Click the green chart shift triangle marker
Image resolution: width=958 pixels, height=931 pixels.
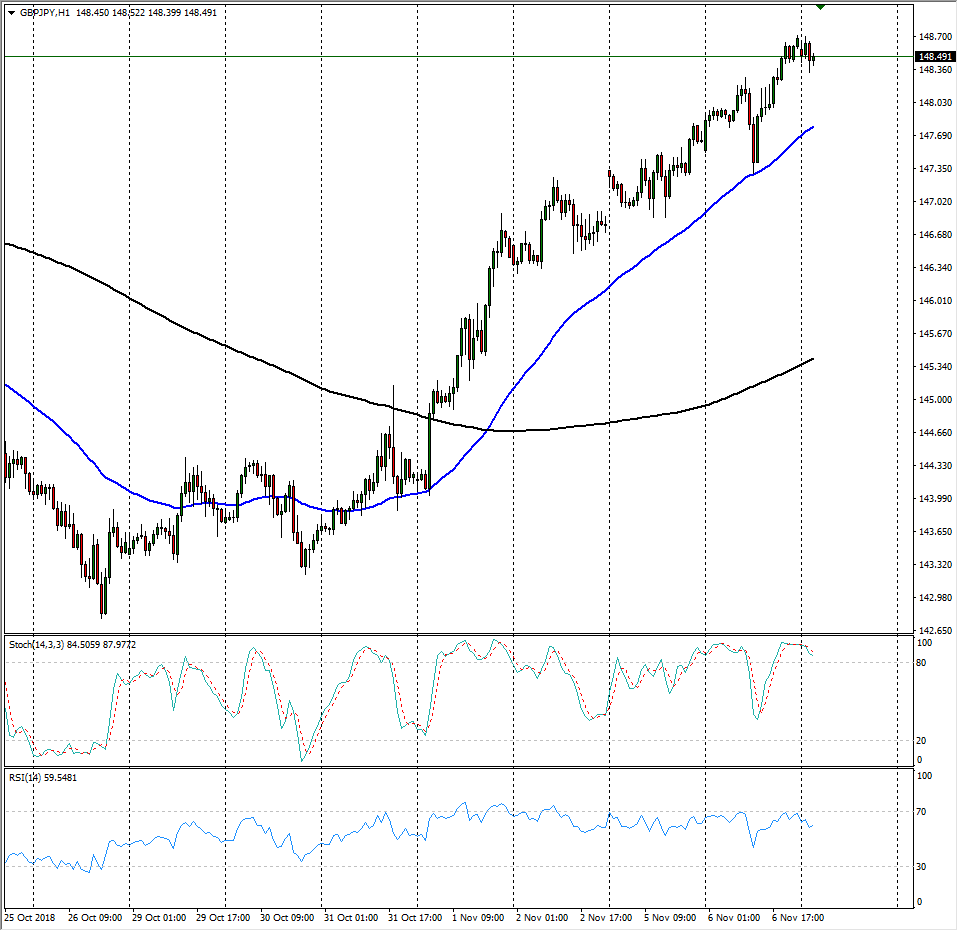(x=821, y=7)
